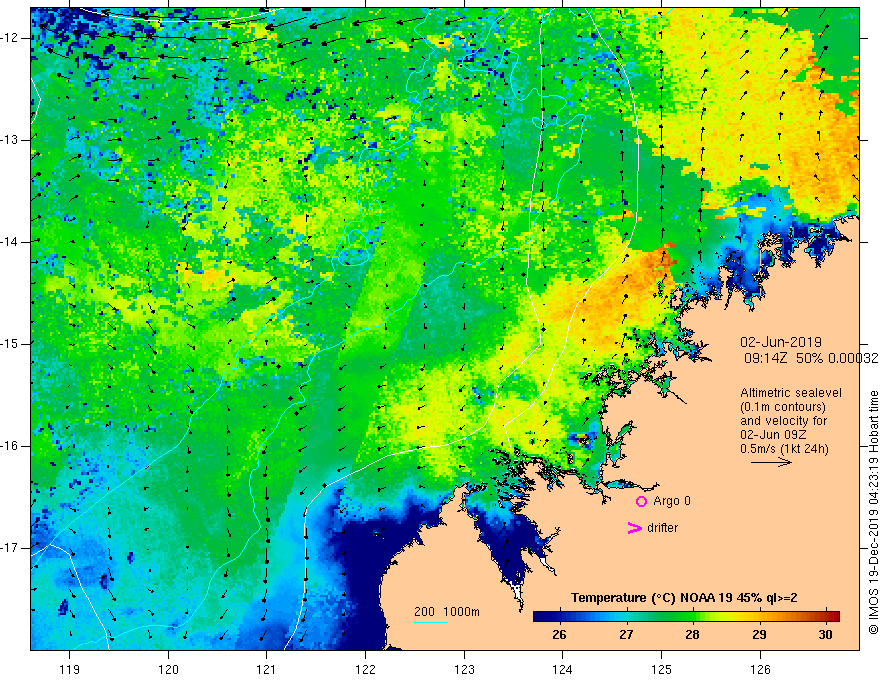Click the magenta drifter arrowhead legend symbol
The image size is (880, 680).
click(x=635, y=528)
